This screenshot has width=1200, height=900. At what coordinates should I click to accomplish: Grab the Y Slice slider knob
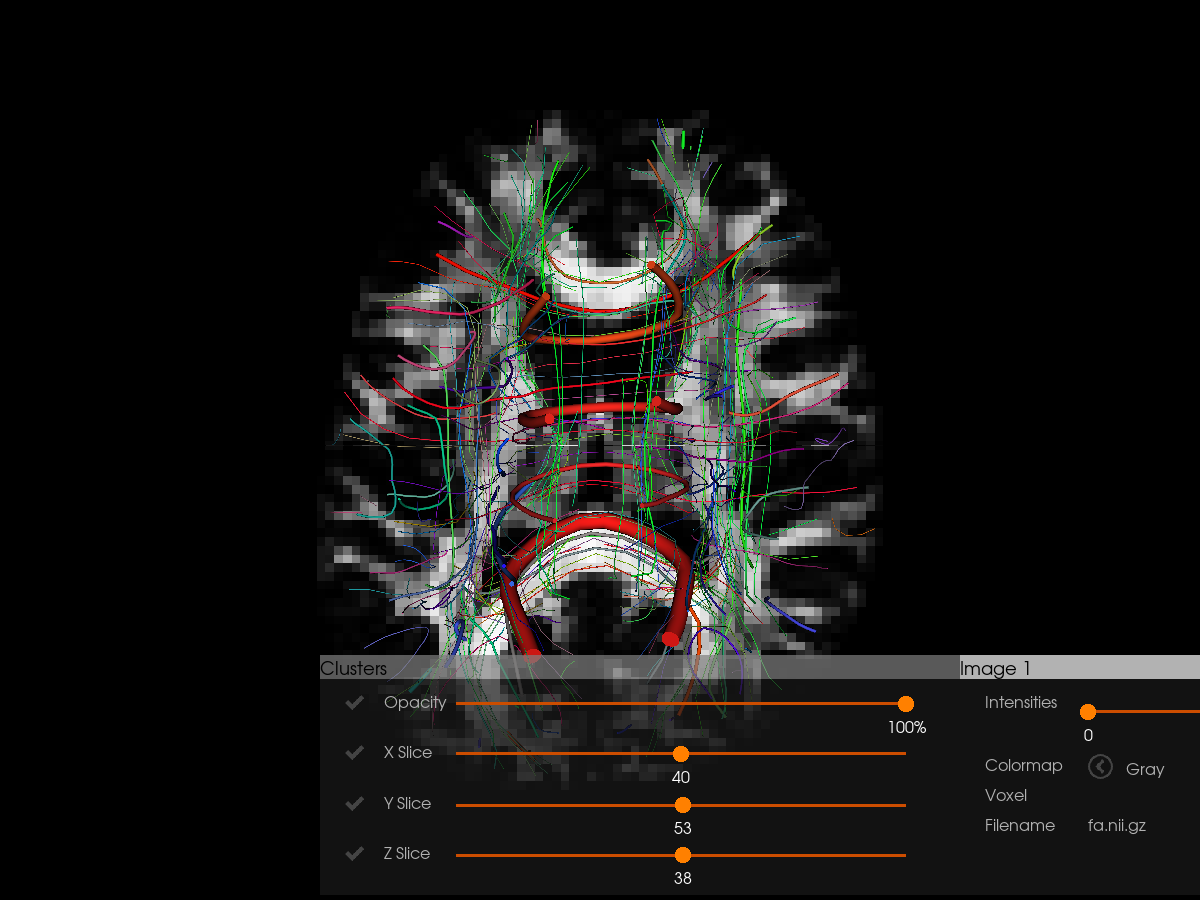tap(683, 805)
